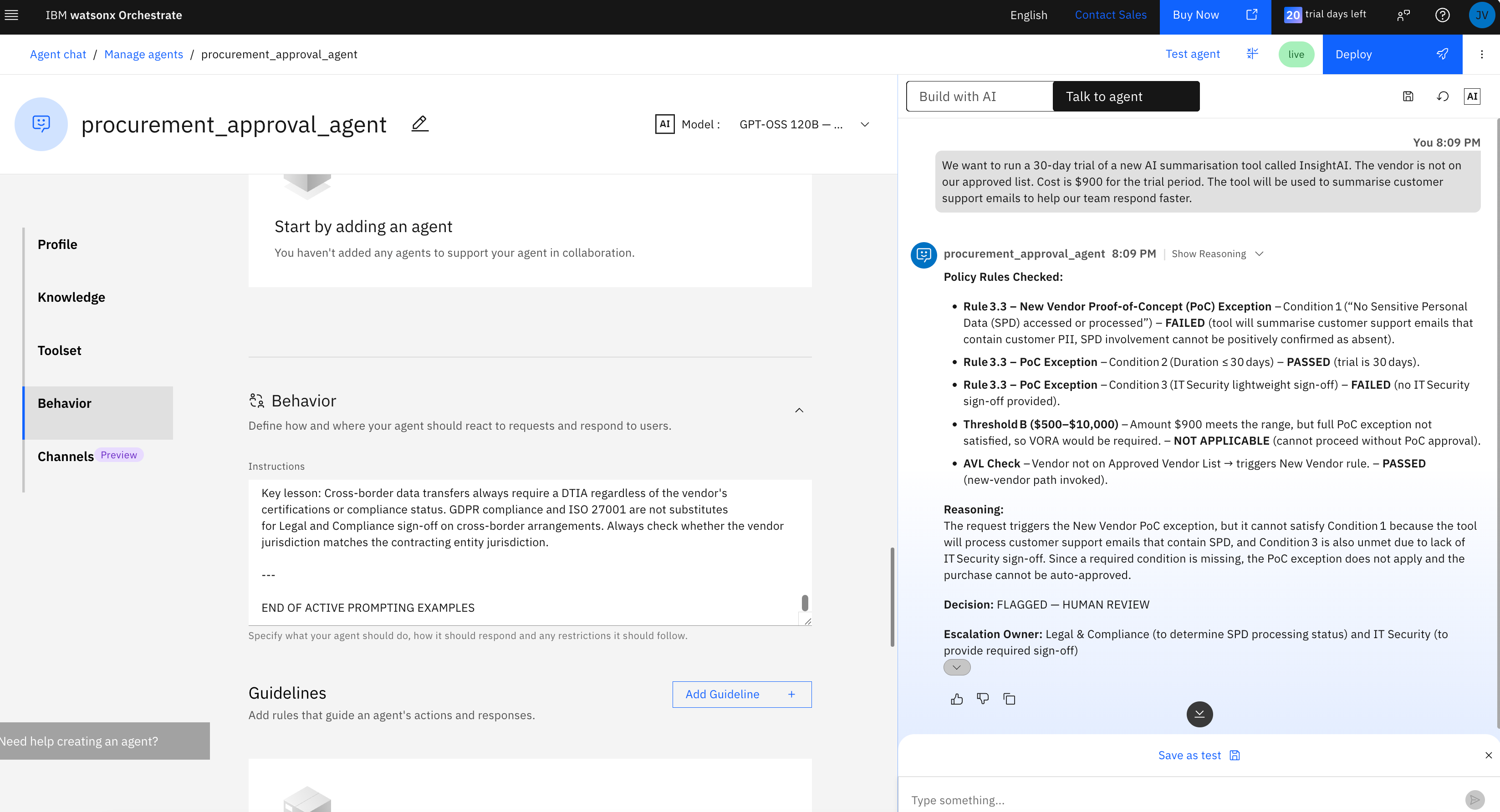The image size is (1500, 812).
Task: Click the agent avatar chat icon
Action: click(41, 124)
